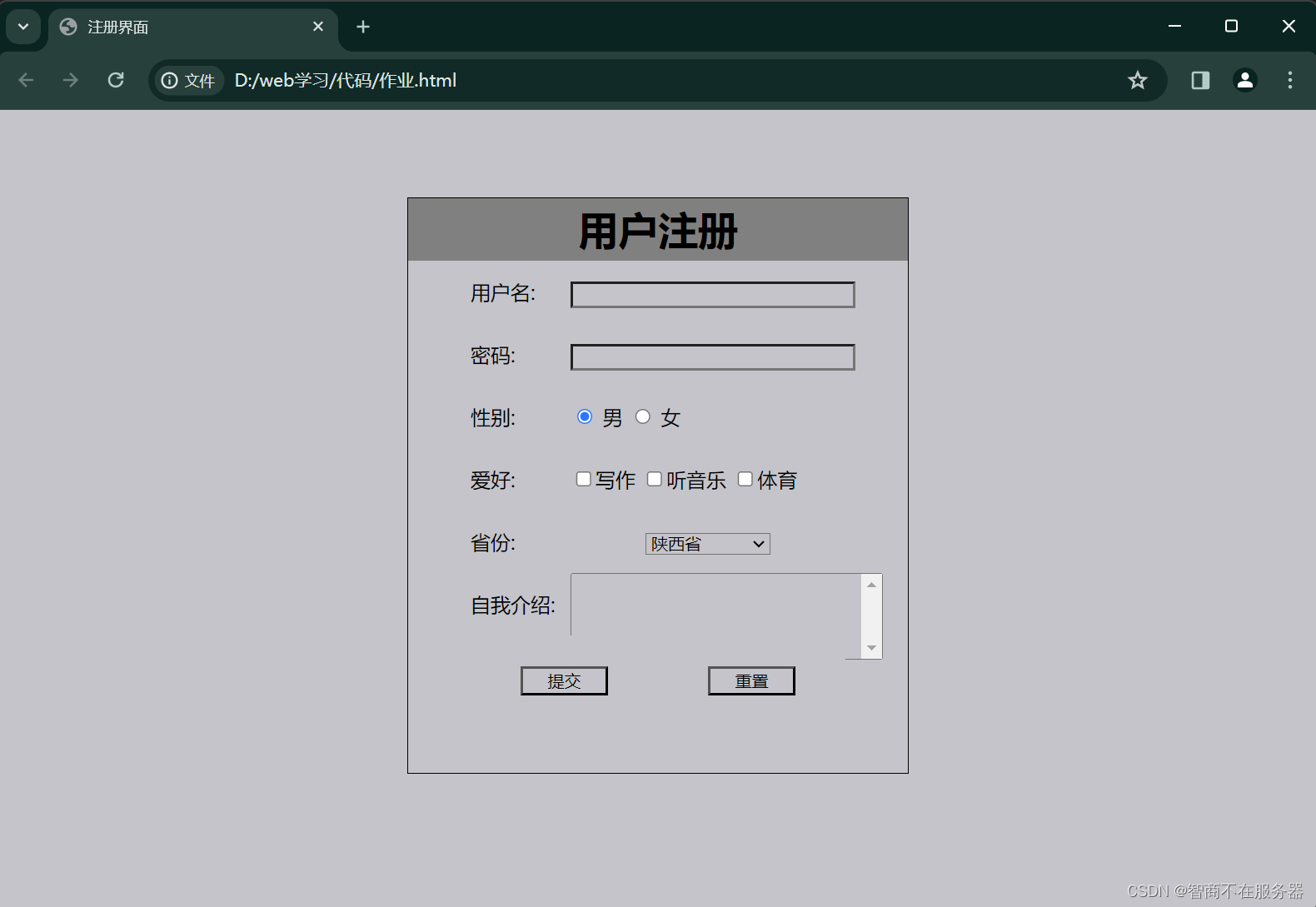
Task: Select the 男 radio button
Action: 585,416
